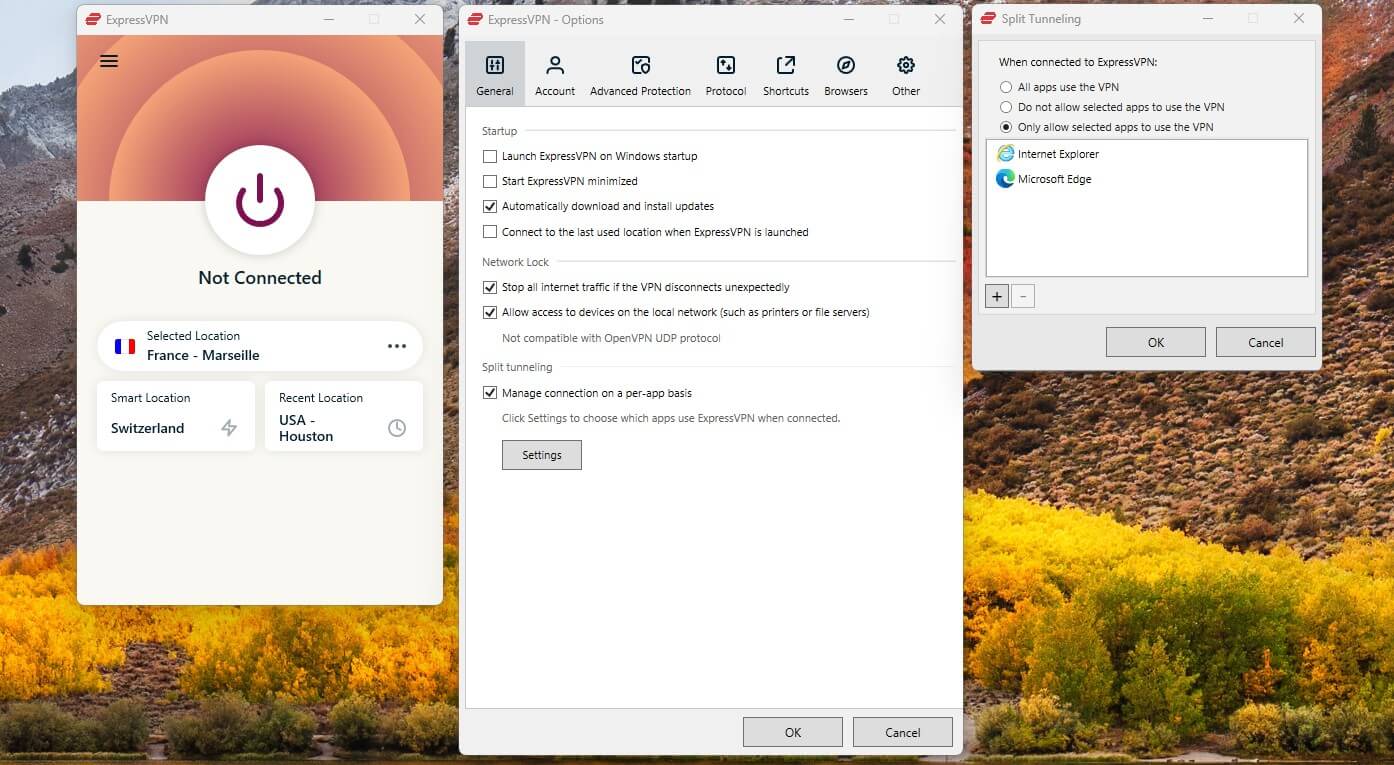The width and height of the screenshot is (1394, 765).
Task: Click the Microsoft Edge icon in the app list
Action: tap(1005, 179)
